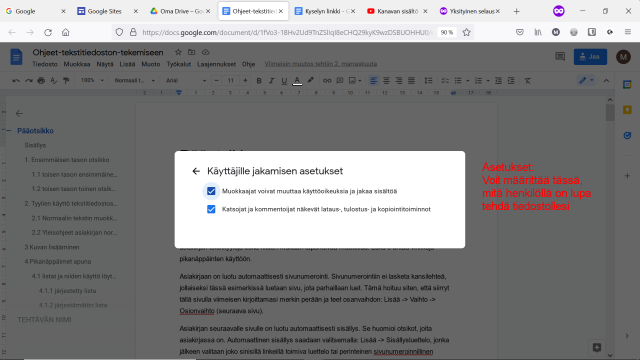640x360 pixels.
Task: Open comment history icon
Action: (x=560, y=57)
